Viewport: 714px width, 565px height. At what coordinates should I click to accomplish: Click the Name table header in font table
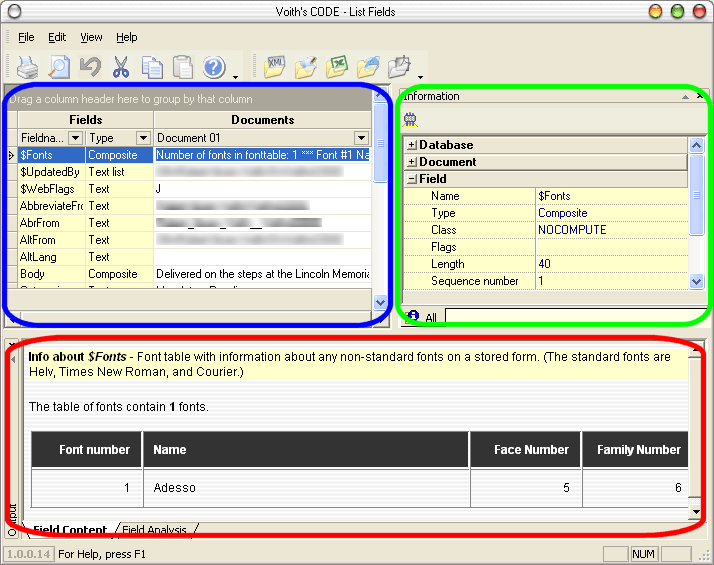(x=306, y=450)
